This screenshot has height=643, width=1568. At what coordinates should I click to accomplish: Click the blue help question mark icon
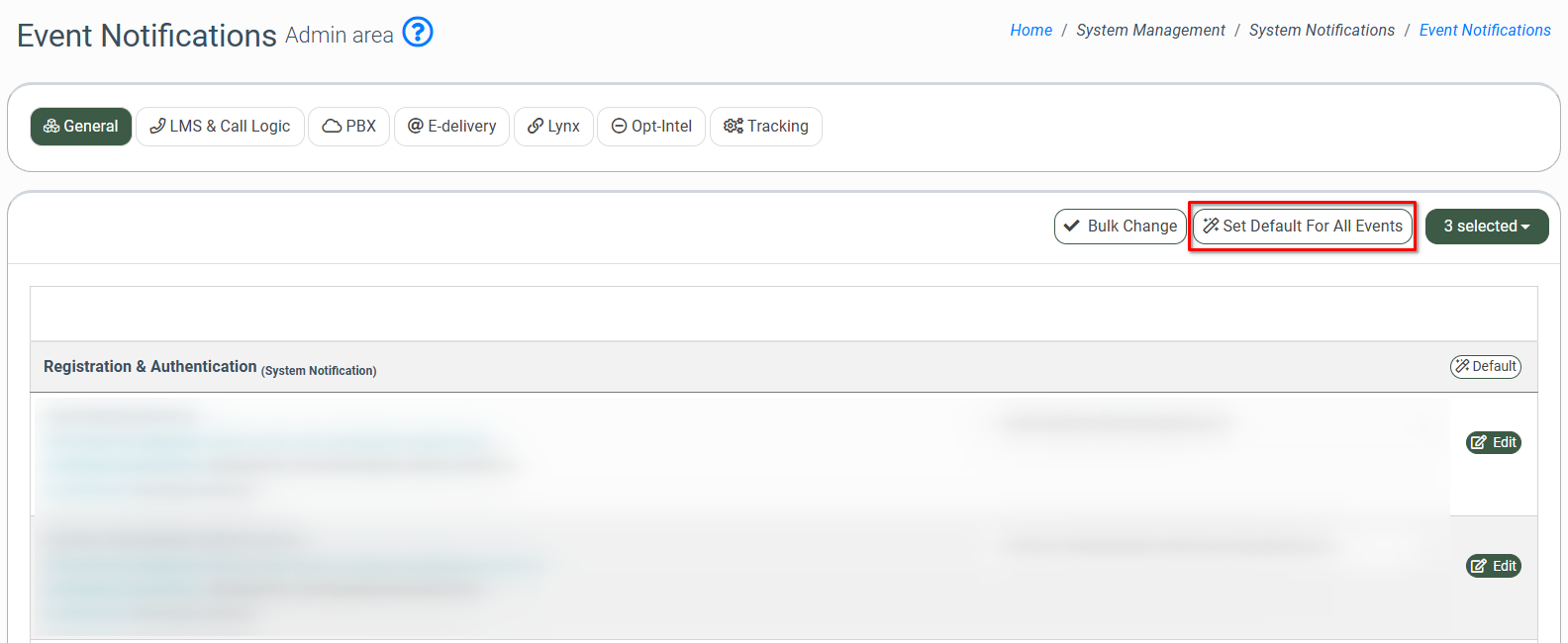click(x=418, y=33)
